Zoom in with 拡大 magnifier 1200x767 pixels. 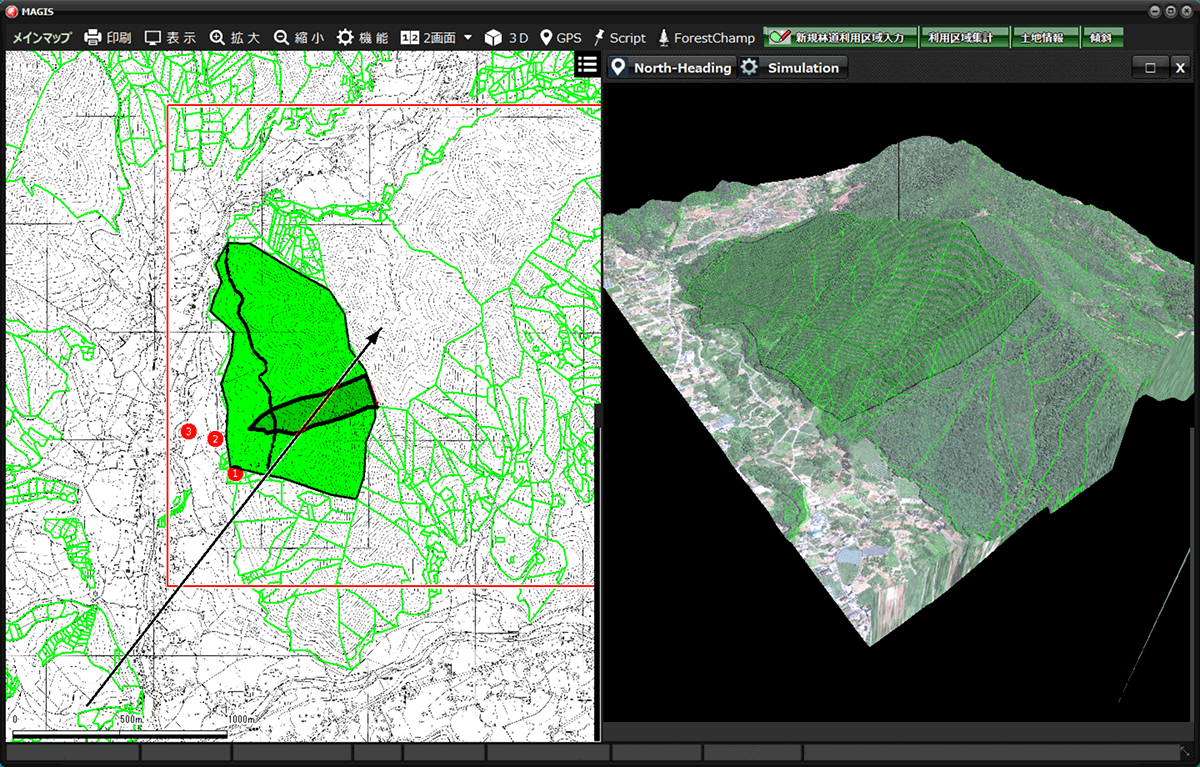click(x=234, y=37)
